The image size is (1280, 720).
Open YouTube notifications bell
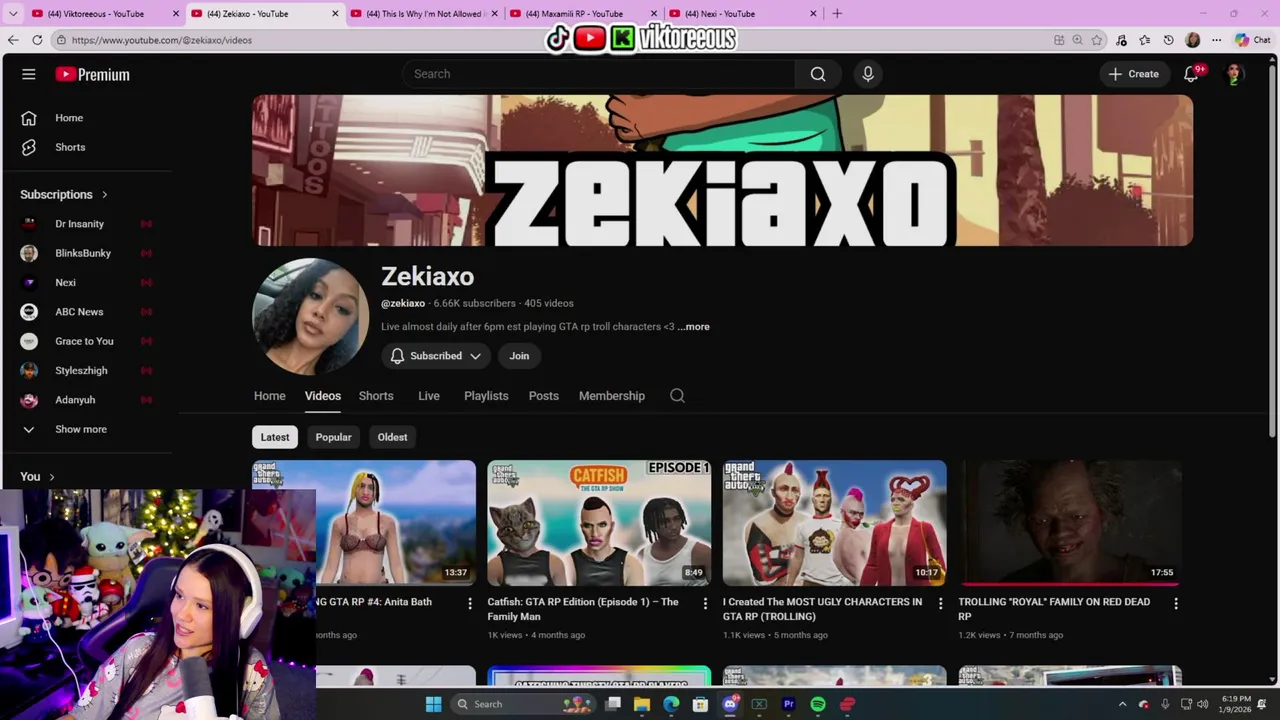tap(1191, 74)
